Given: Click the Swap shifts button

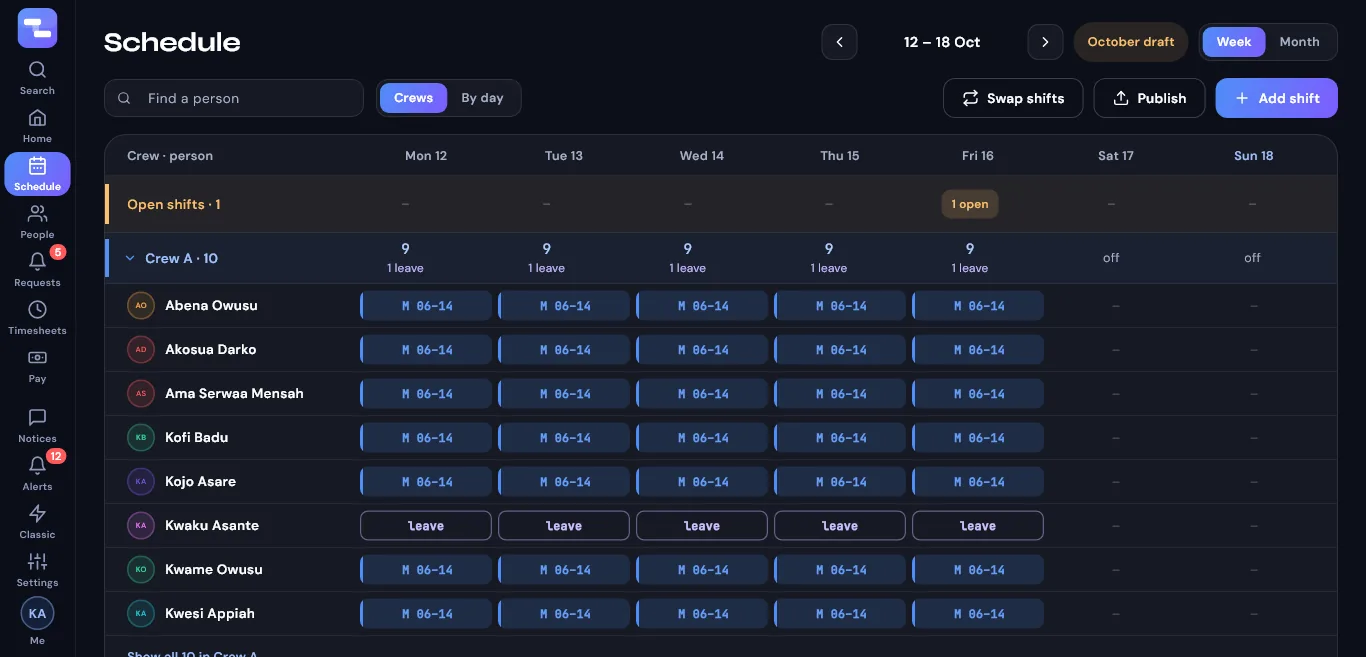Looking at the screenshot, I should (x=1013, y=98).
